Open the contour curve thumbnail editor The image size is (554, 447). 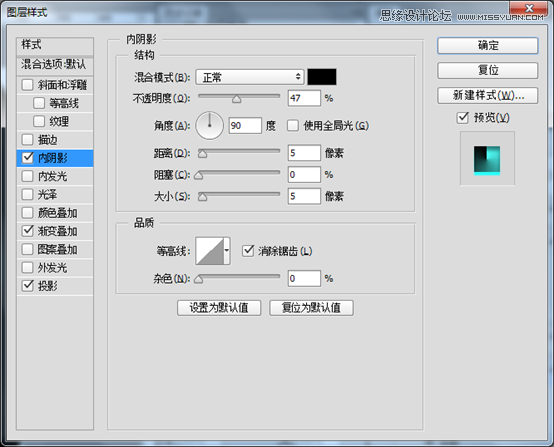coord(210,251)
